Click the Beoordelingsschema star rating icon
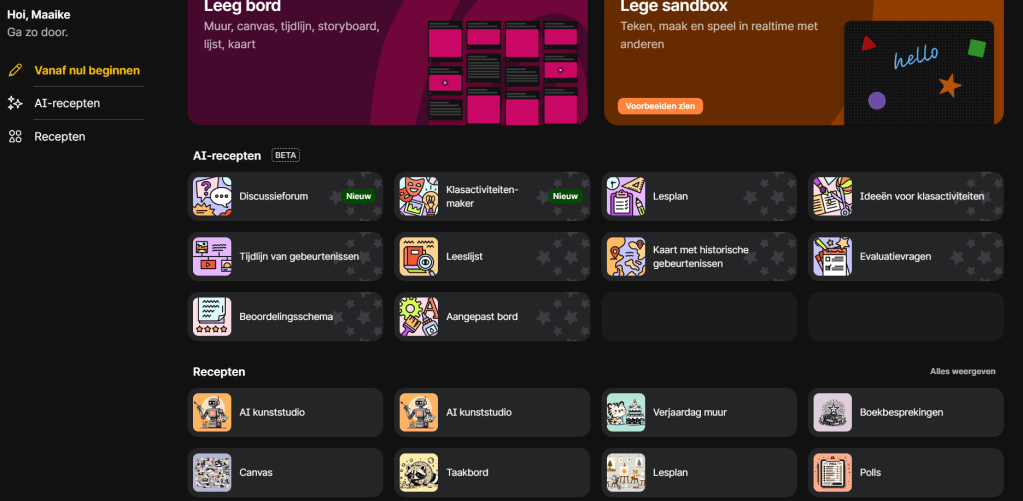 tap(212, 316)
